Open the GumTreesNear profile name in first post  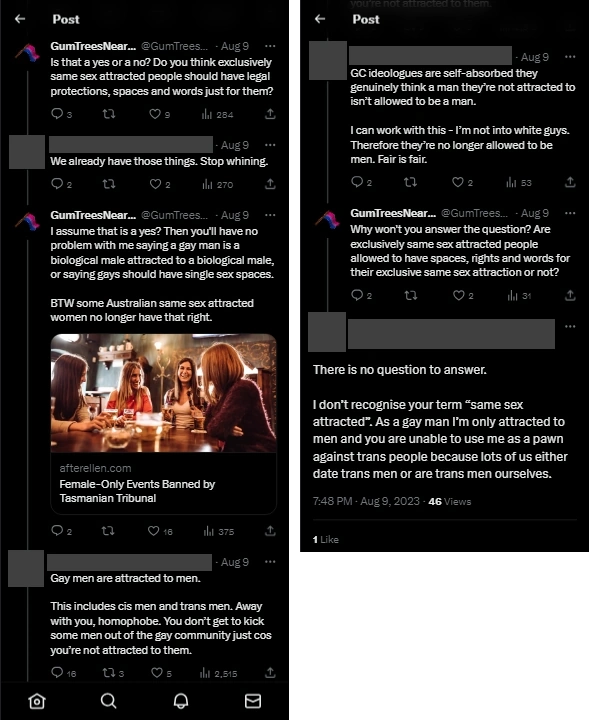pos(93,46)
